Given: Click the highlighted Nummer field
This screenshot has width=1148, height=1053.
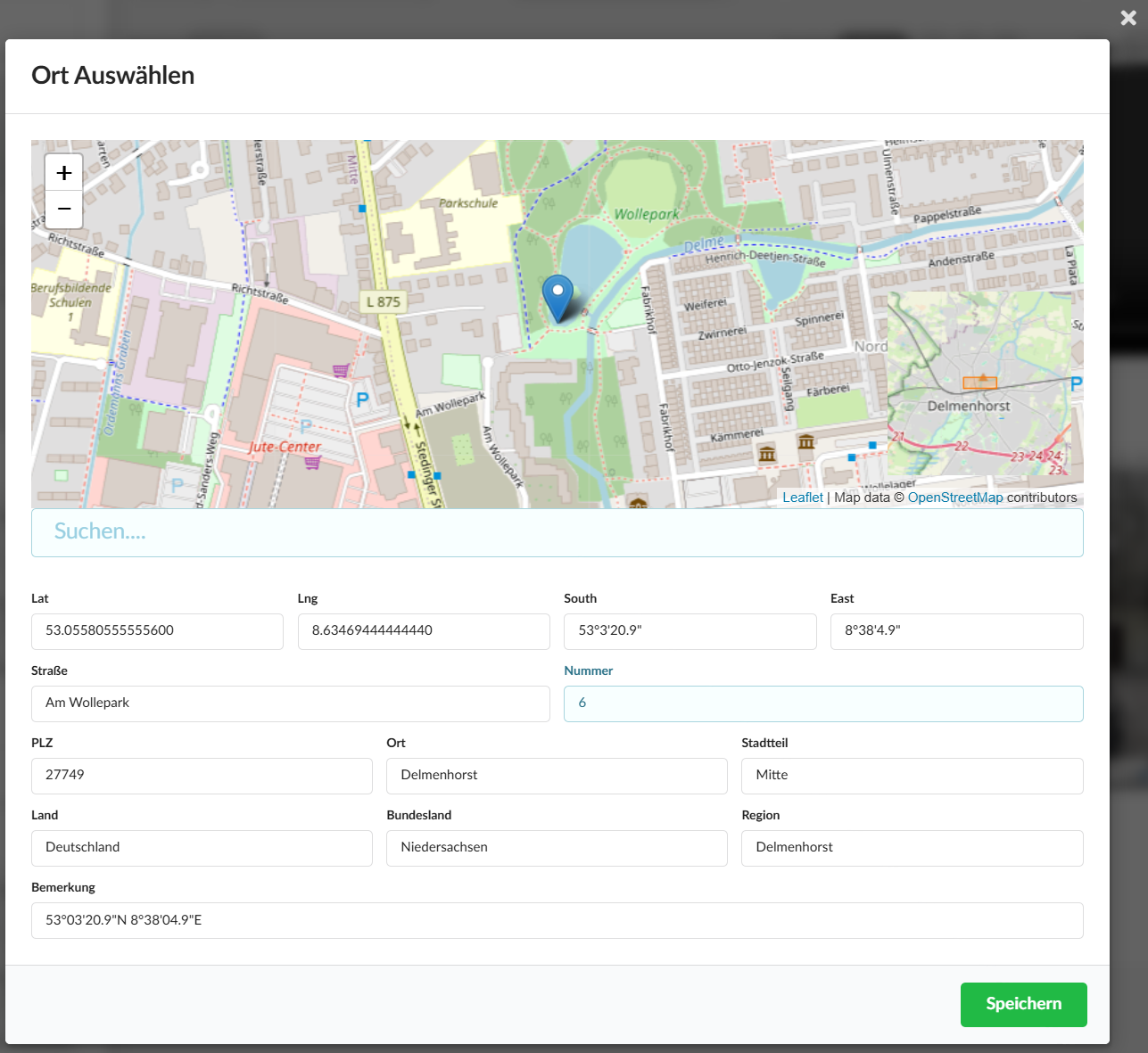Looking at the screenshot, I should click(x=823, y=703).
